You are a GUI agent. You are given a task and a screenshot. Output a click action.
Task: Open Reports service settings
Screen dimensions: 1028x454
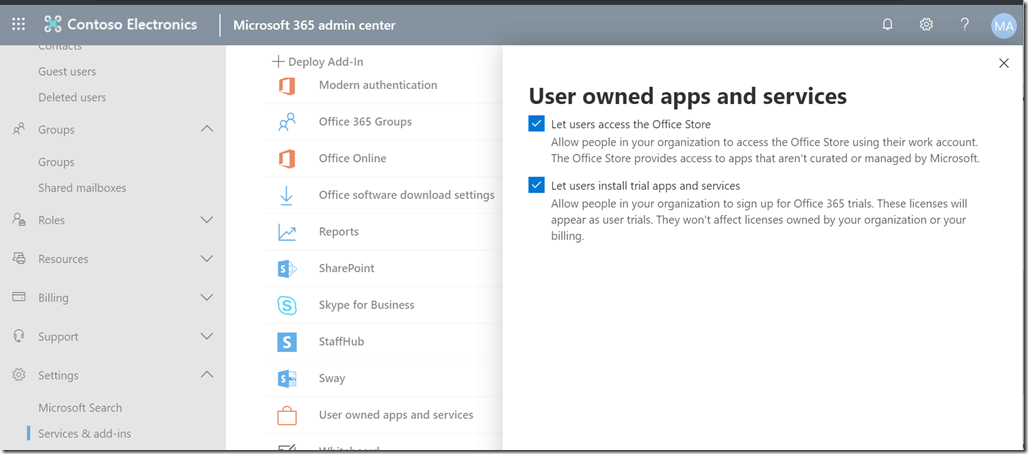tap(339, 232)
